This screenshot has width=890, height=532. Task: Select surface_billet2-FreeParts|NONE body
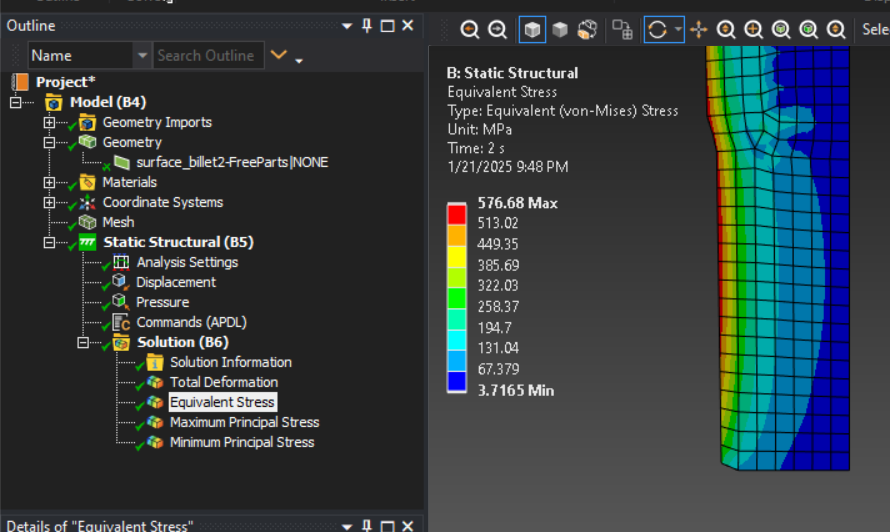click(232, 162)
